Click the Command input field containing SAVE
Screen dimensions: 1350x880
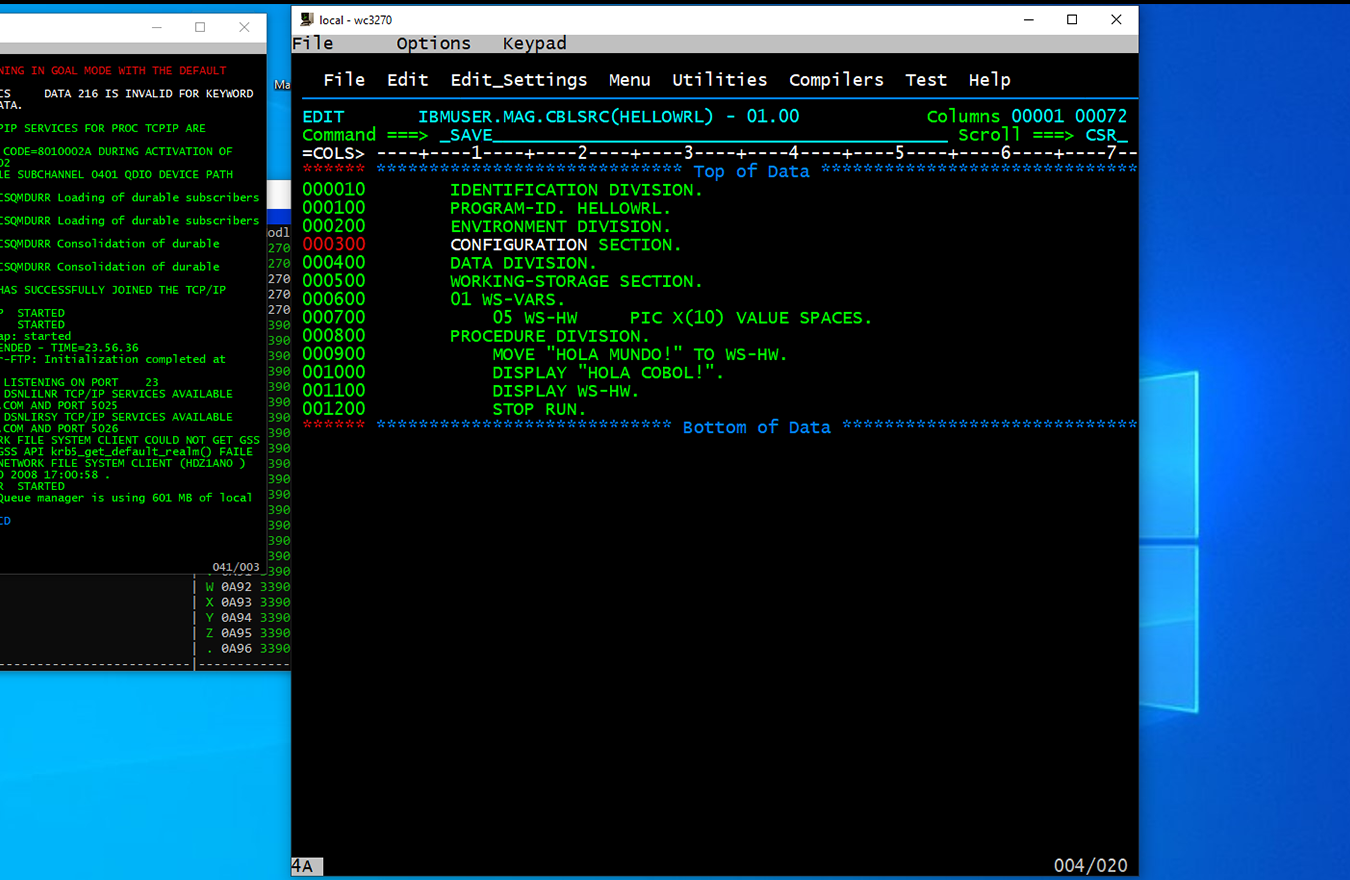[690, 135]
